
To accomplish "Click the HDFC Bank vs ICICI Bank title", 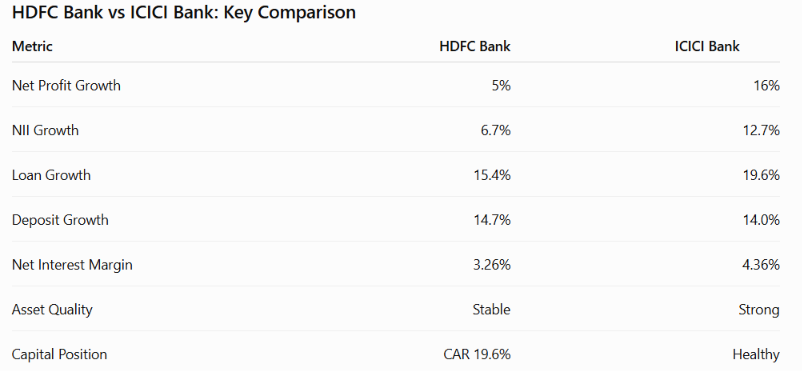I will 184,12.
